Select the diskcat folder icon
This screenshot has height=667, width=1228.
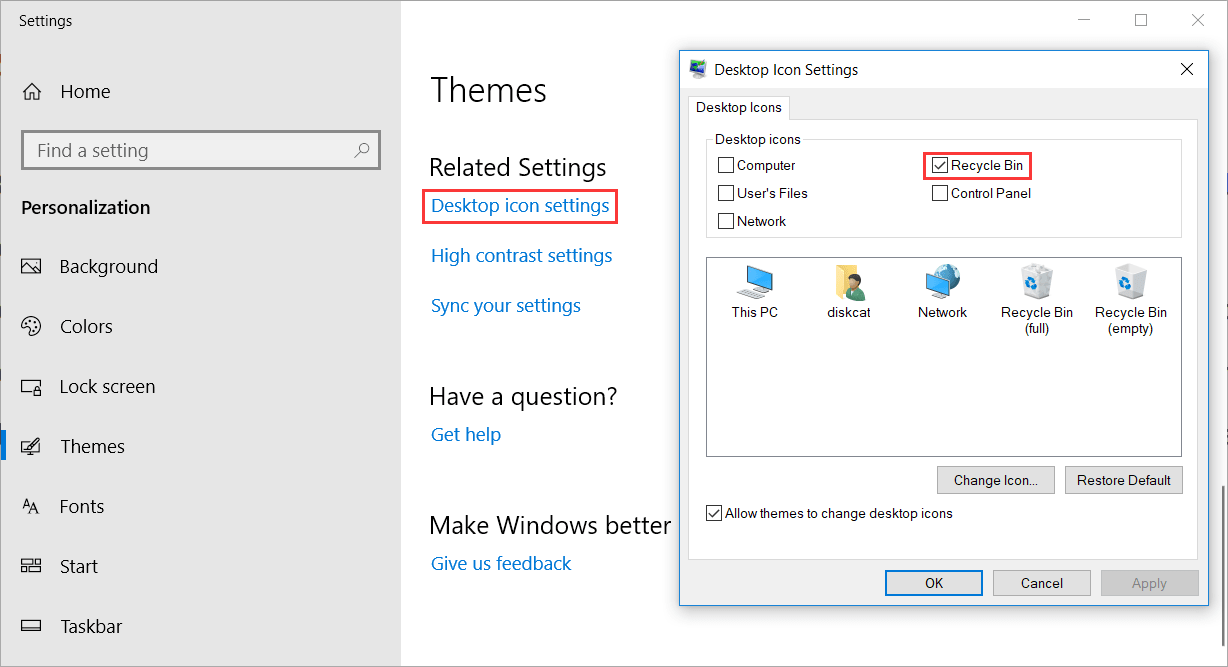848,290
